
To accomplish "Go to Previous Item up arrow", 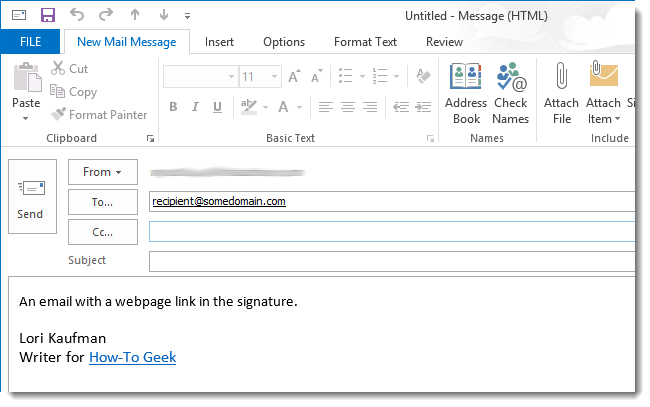I will click(x=135, y=15).
